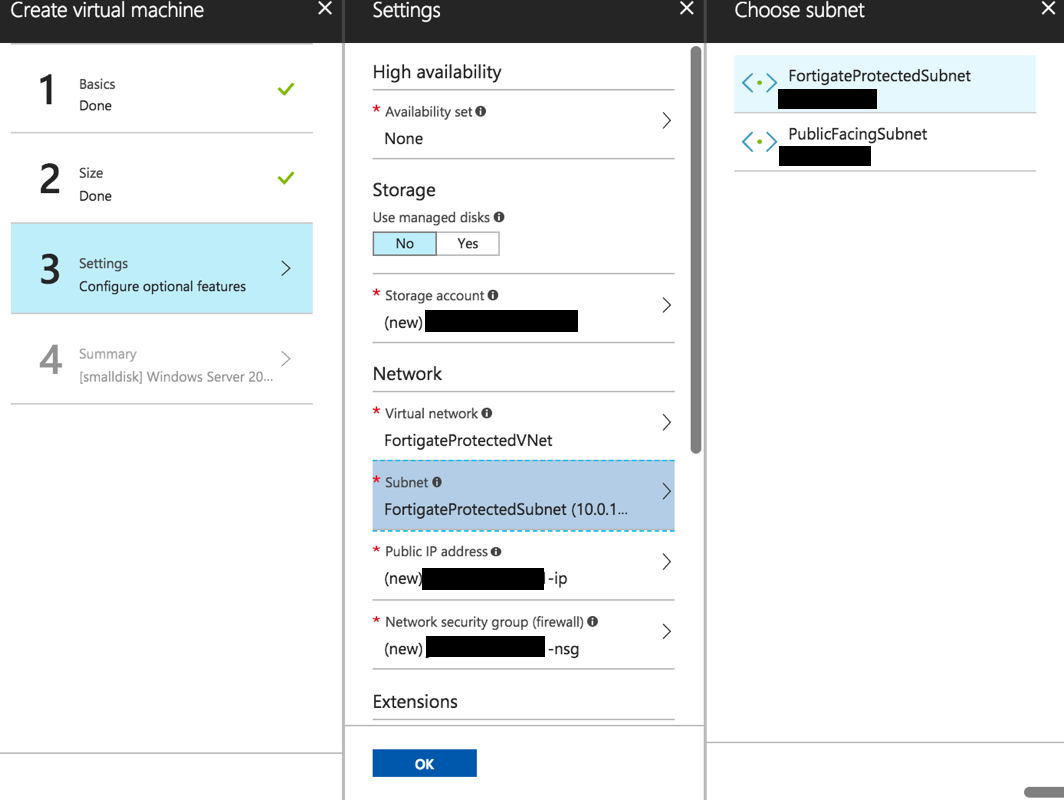Click the PublicFacingSubnet subnet icon

pos(758,141)
